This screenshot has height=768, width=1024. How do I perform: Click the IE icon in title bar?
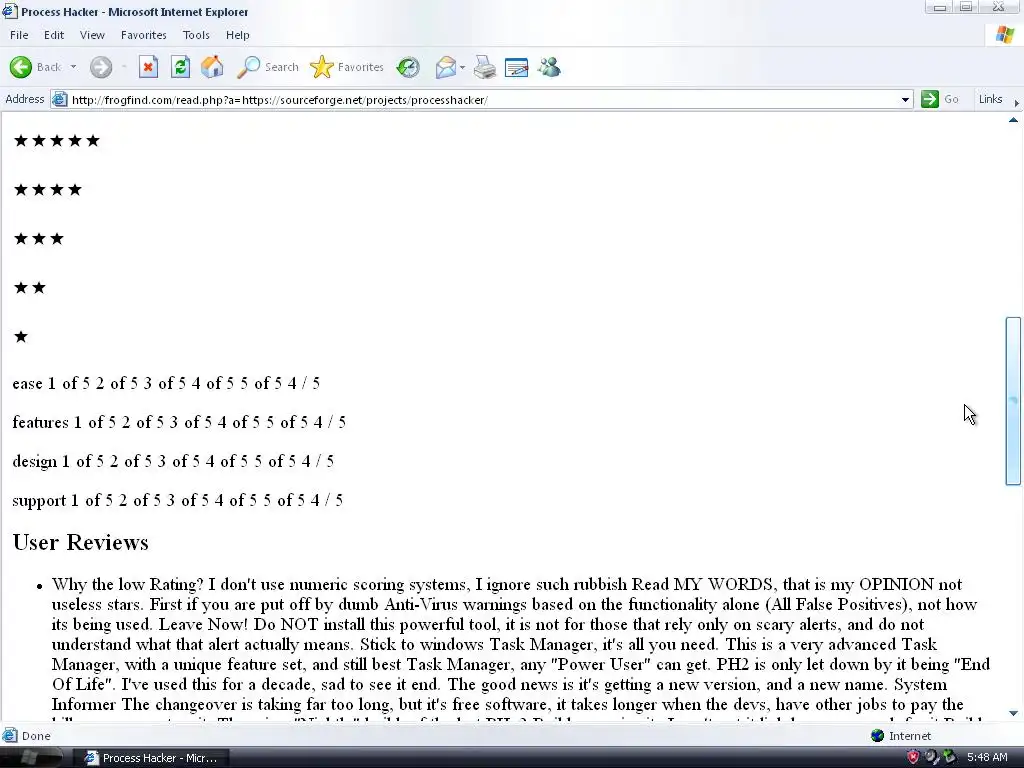tap(9, 11)
